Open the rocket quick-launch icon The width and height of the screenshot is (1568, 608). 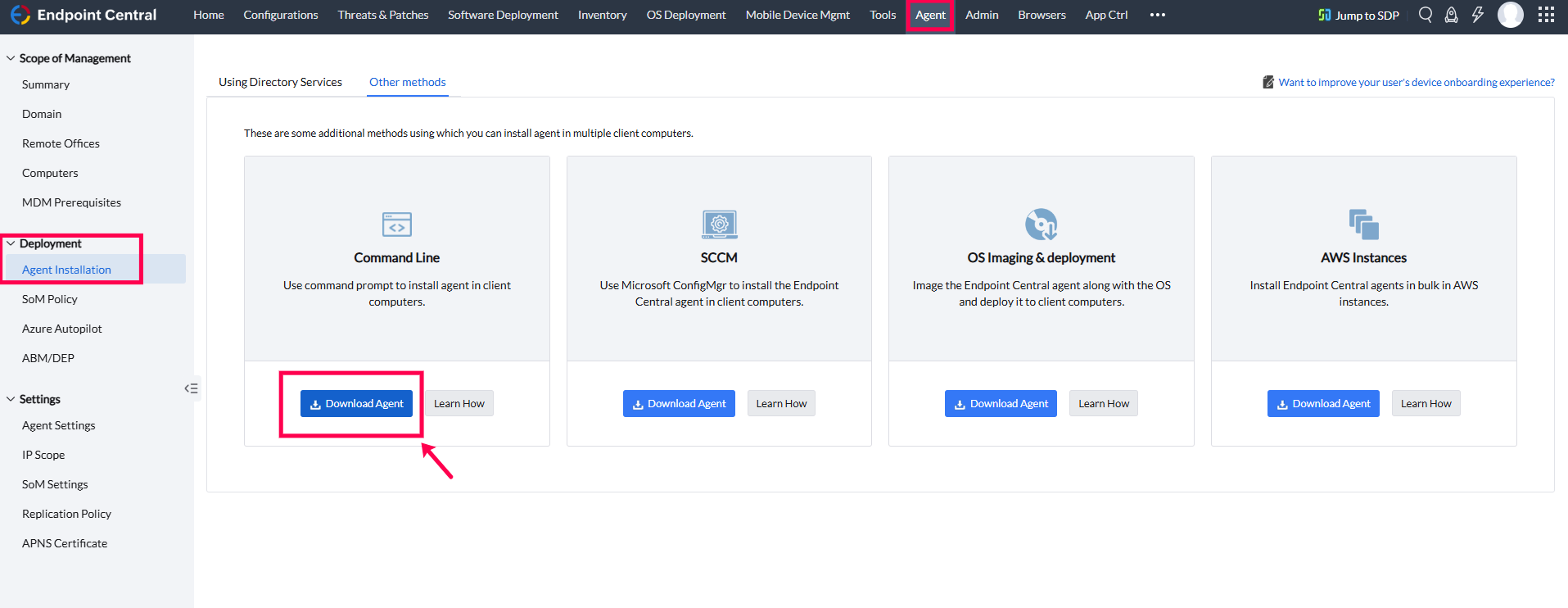pyautogui.click(x=1451, y=15)
